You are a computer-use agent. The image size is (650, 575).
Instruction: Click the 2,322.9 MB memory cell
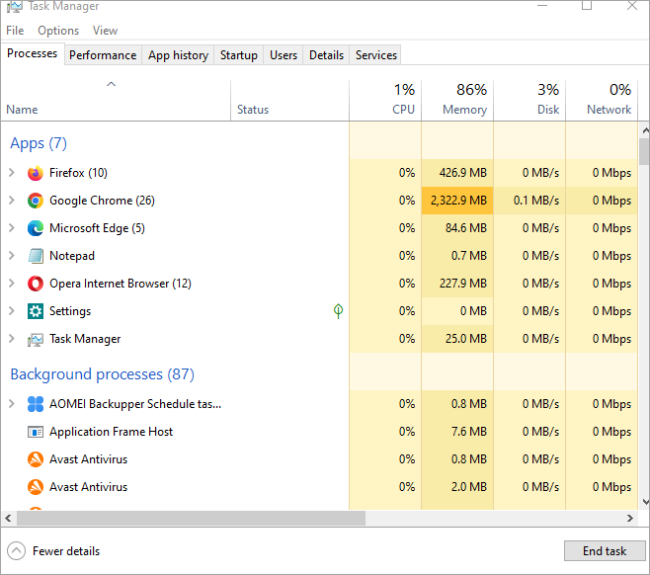click(x=458, y=201)
